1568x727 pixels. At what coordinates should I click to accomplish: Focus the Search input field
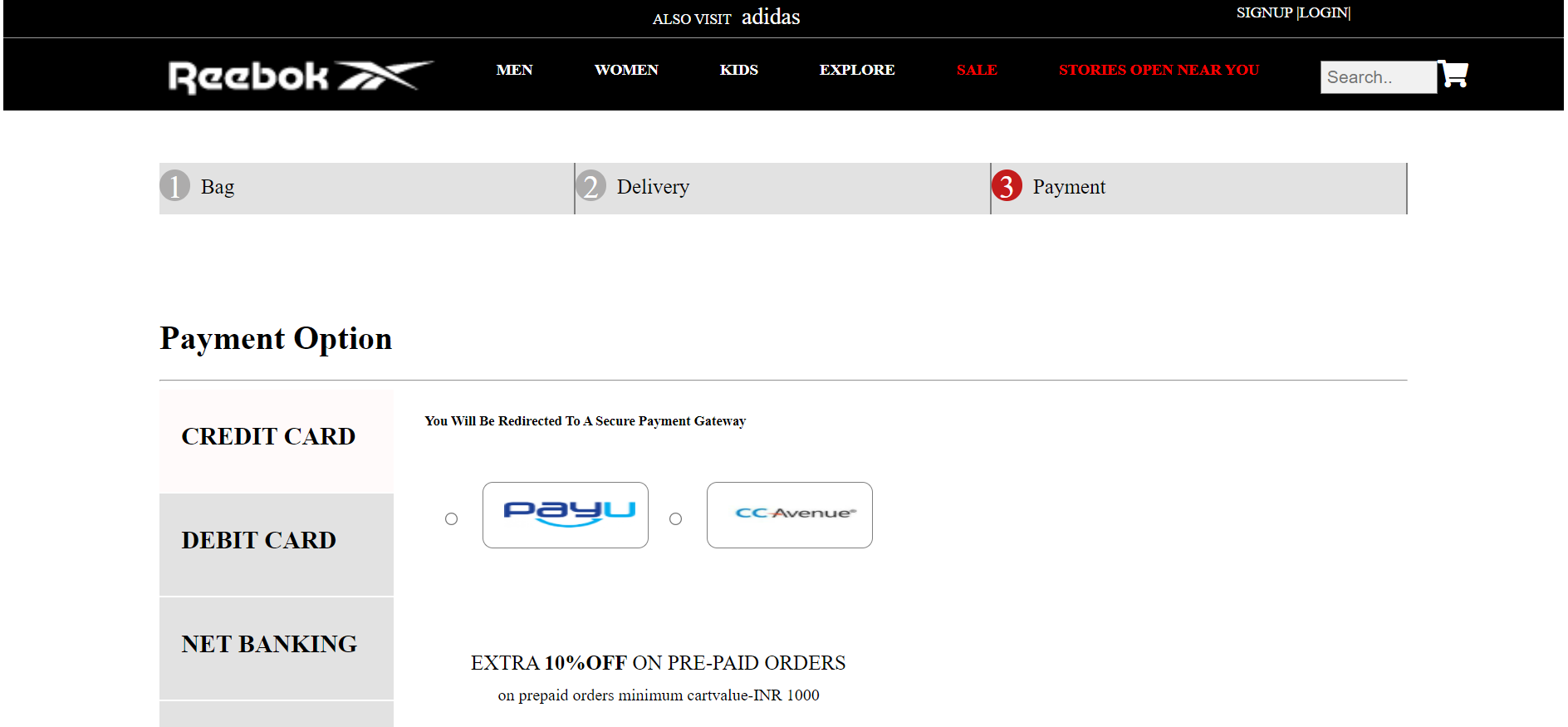(x=1379, y=77)
